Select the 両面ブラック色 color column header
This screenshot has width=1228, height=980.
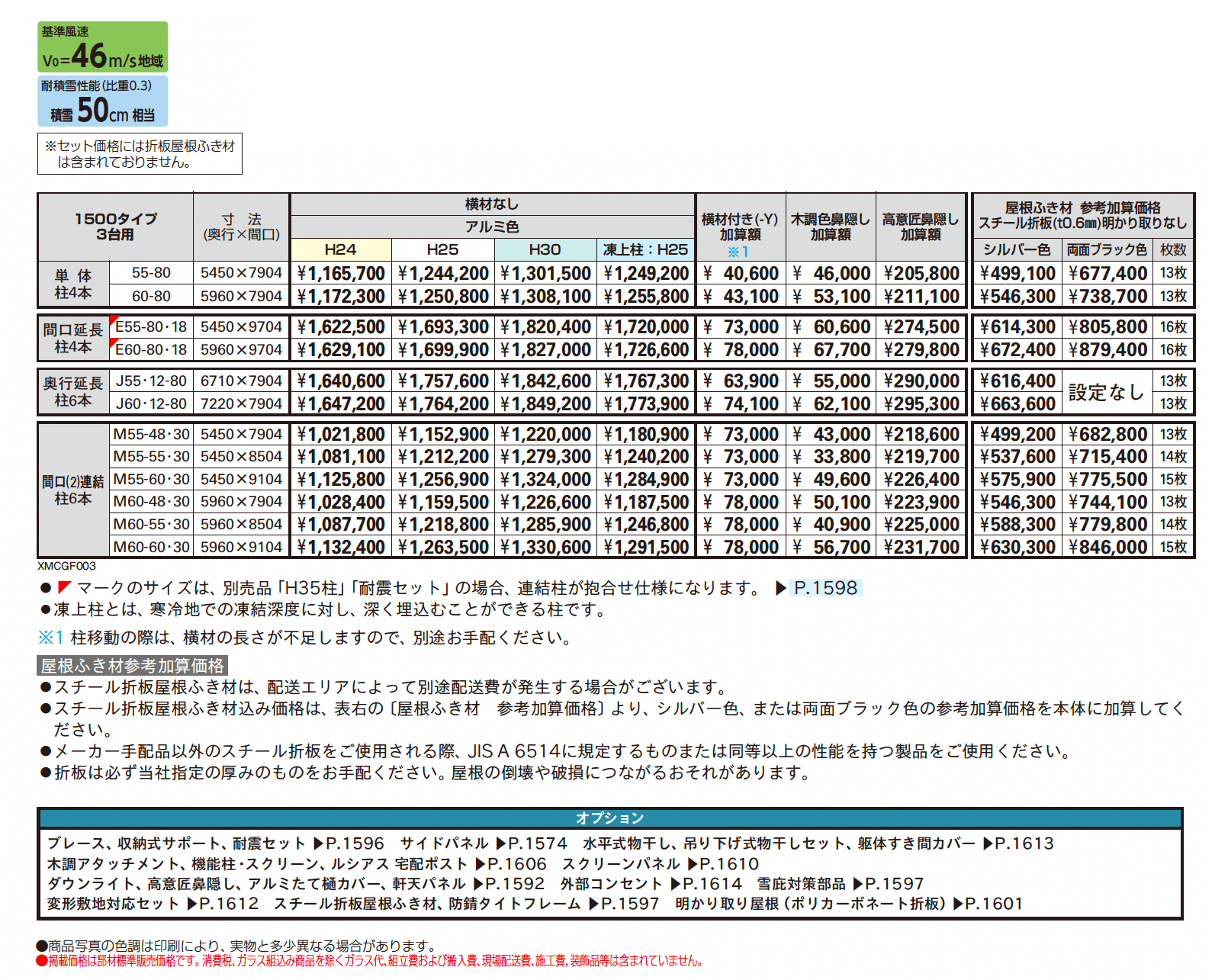pos(1106,249)
